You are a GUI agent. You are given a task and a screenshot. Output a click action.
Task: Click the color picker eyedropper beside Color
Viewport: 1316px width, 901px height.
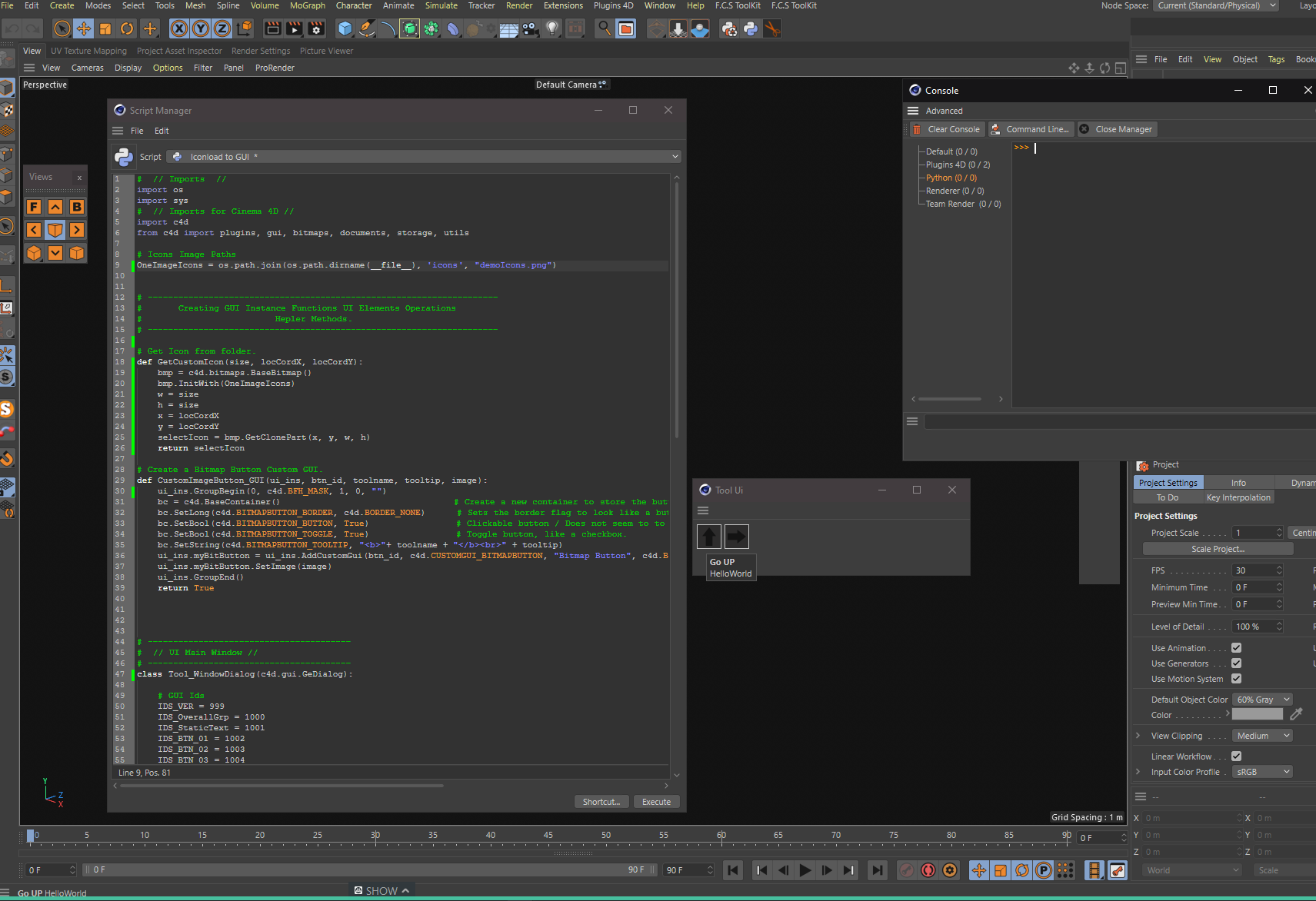tap(1297, 714)
